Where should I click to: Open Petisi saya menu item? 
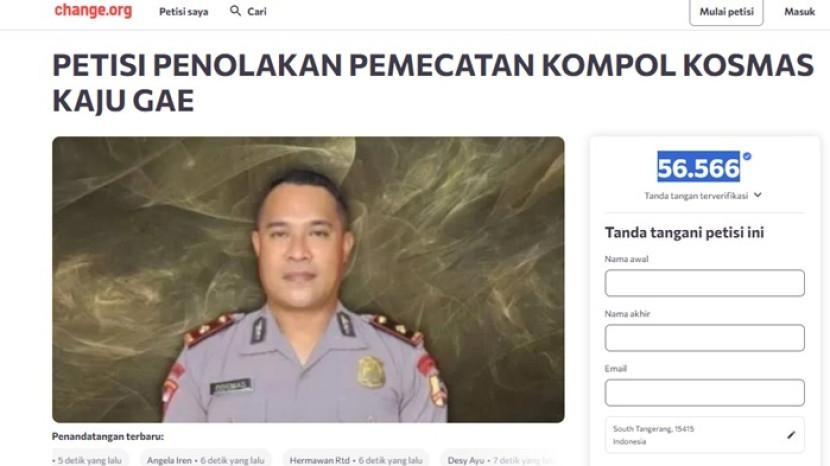pyautogui.click(x=184, y=12)
